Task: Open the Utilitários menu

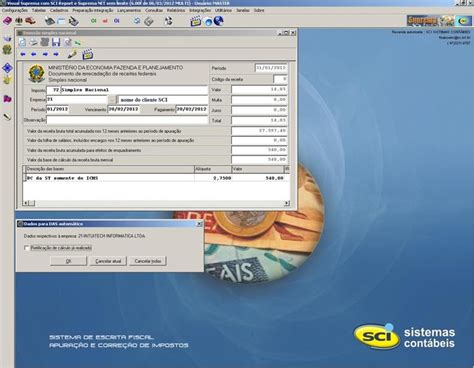Action: pyautogui.click(x=223, y=10)
